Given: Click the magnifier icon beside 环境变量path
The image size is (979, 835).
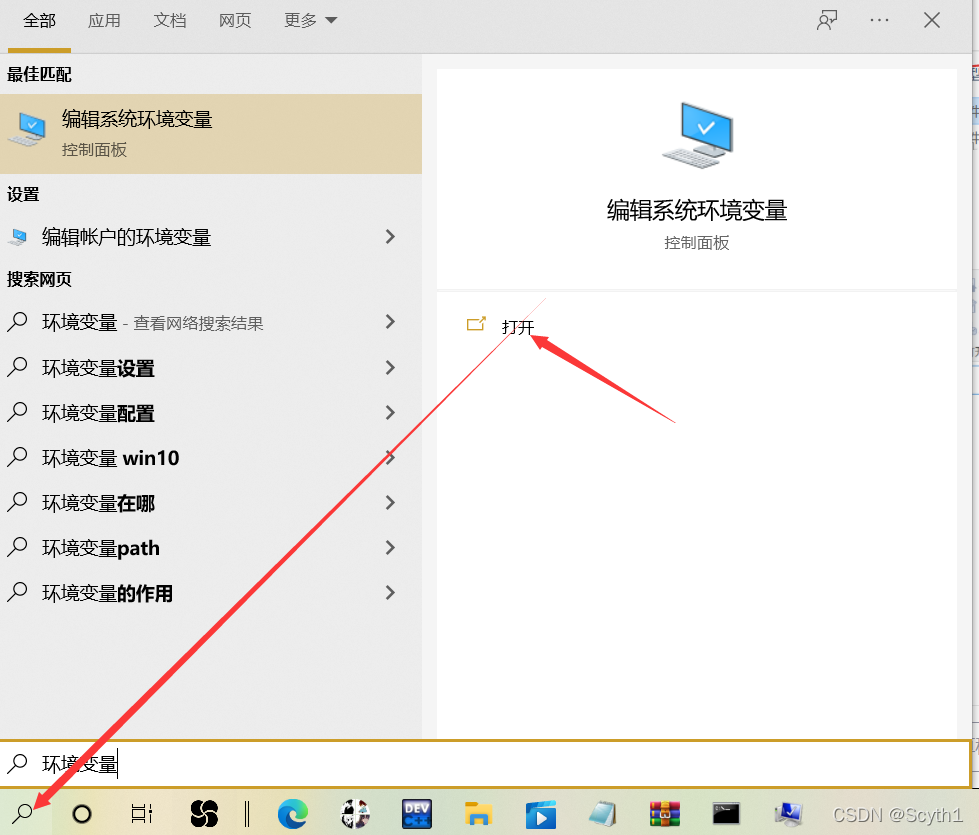Looking at the screenshot, I should (17, 547).
